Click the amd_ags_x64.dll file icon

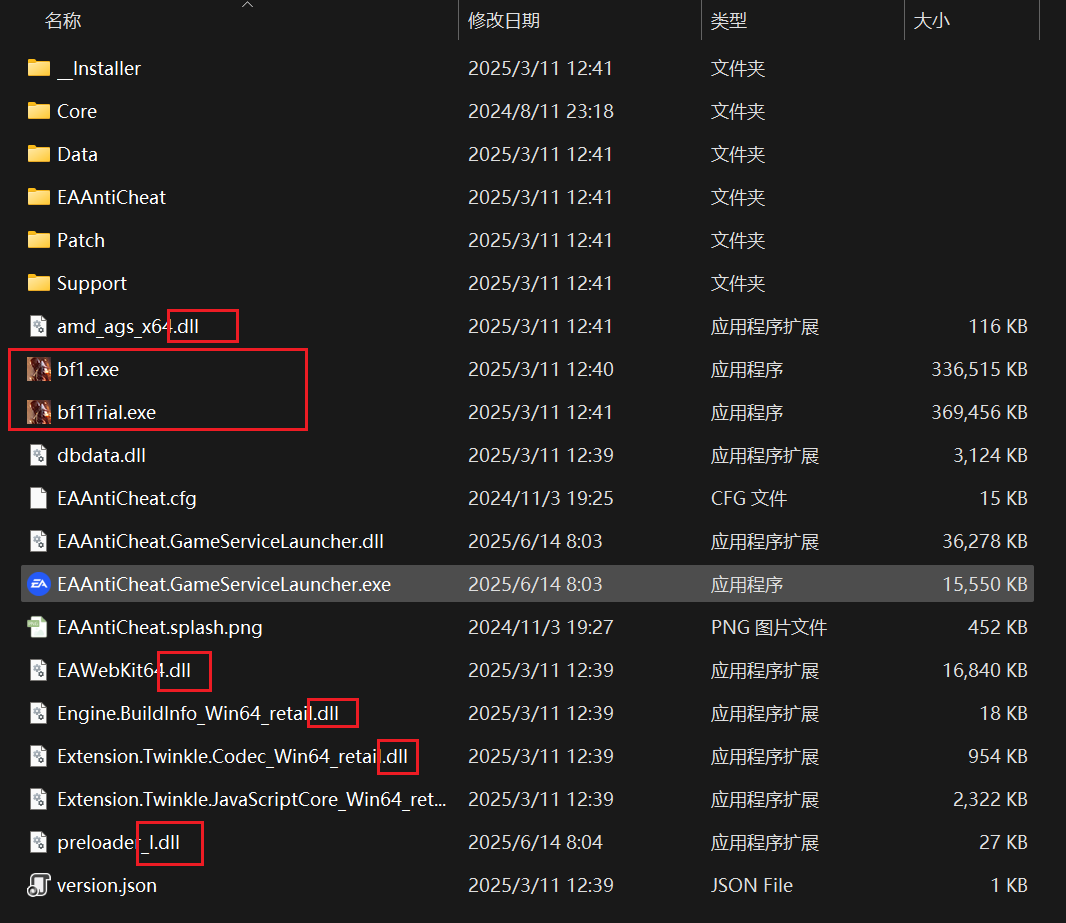coord(39,326)
